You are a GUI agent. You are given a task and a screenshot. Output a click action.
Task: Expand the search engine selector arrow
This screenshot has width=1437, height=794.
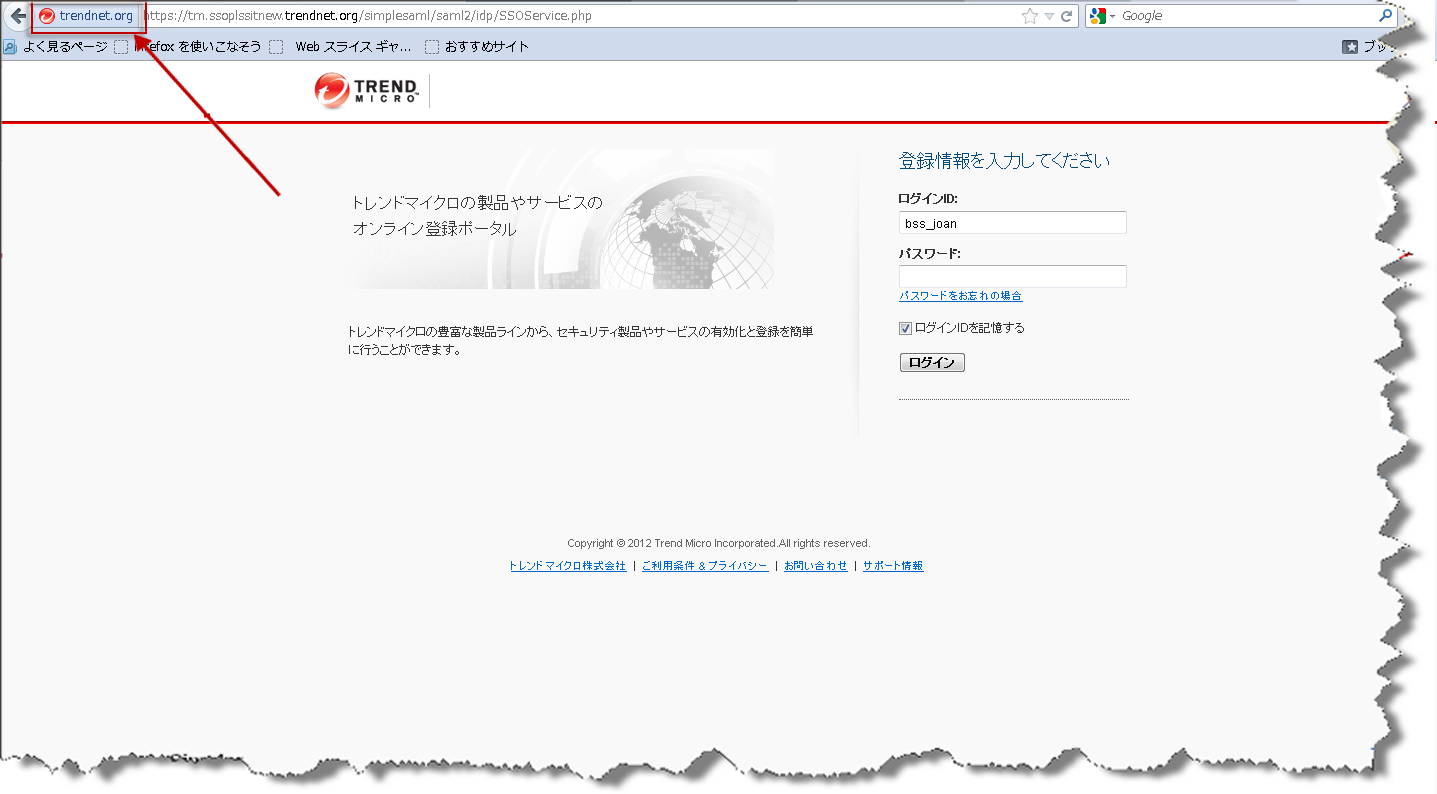(x=1112, y=17)
